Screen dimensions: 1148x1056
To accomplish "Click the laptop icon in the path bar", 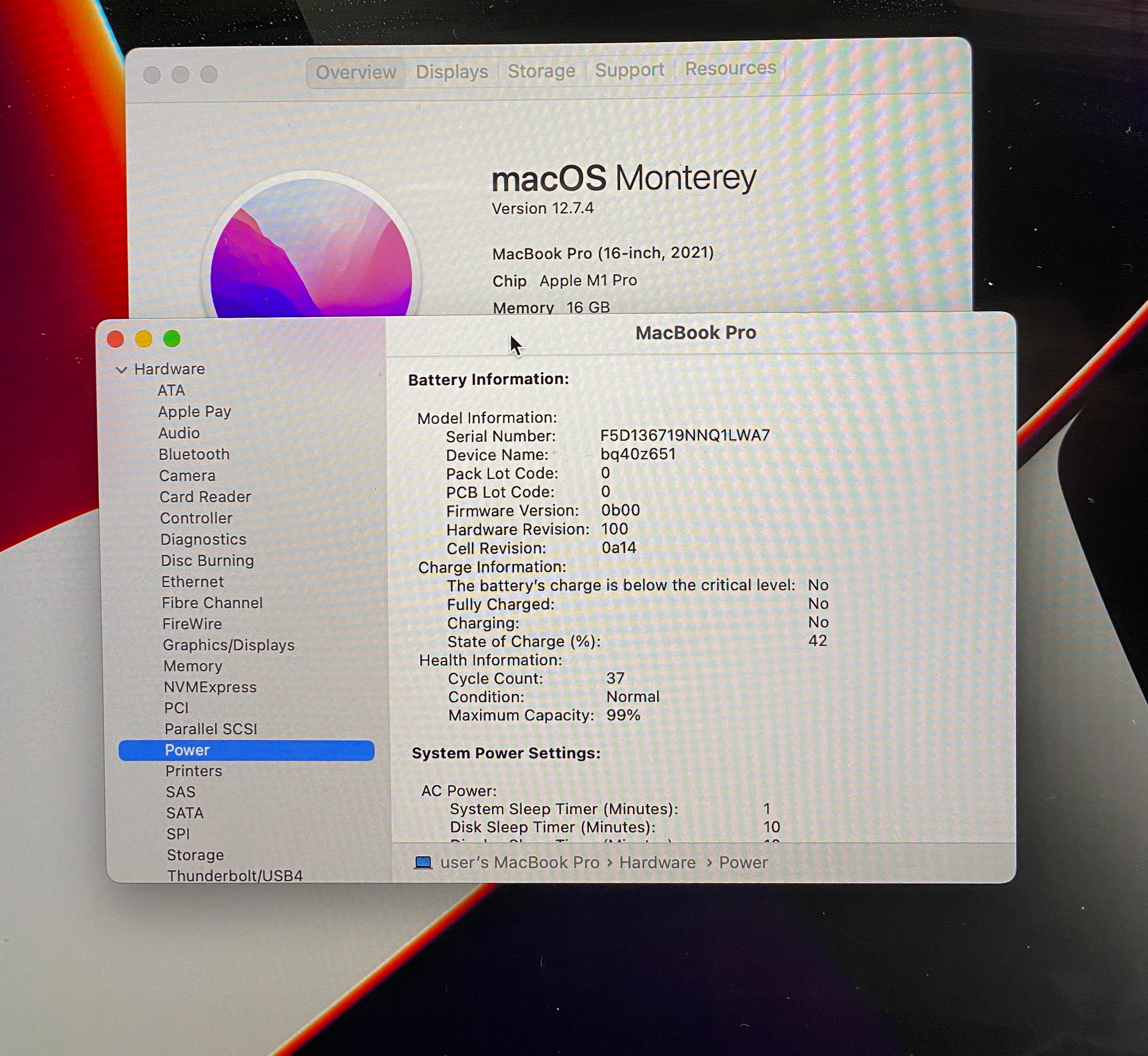I will pos(423,862).
